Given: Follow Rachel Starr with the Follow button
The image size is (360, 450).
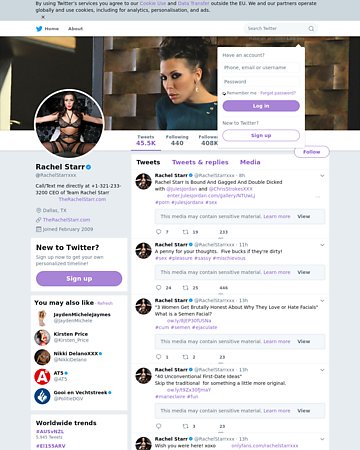Looking at the screenshot, I should 312,152.
